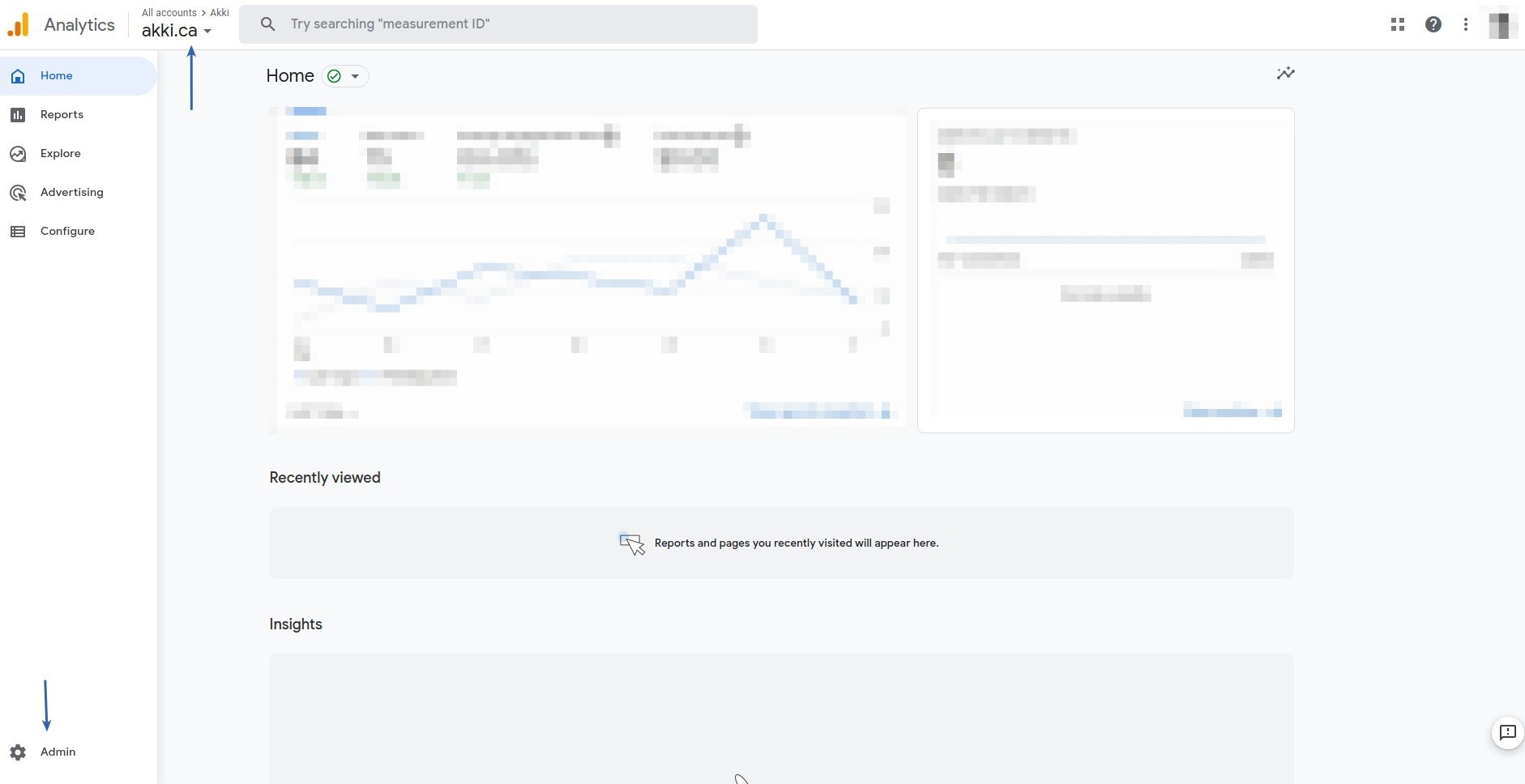Open the Google apps grid
1525x784 pixels.
[1398, 24]
